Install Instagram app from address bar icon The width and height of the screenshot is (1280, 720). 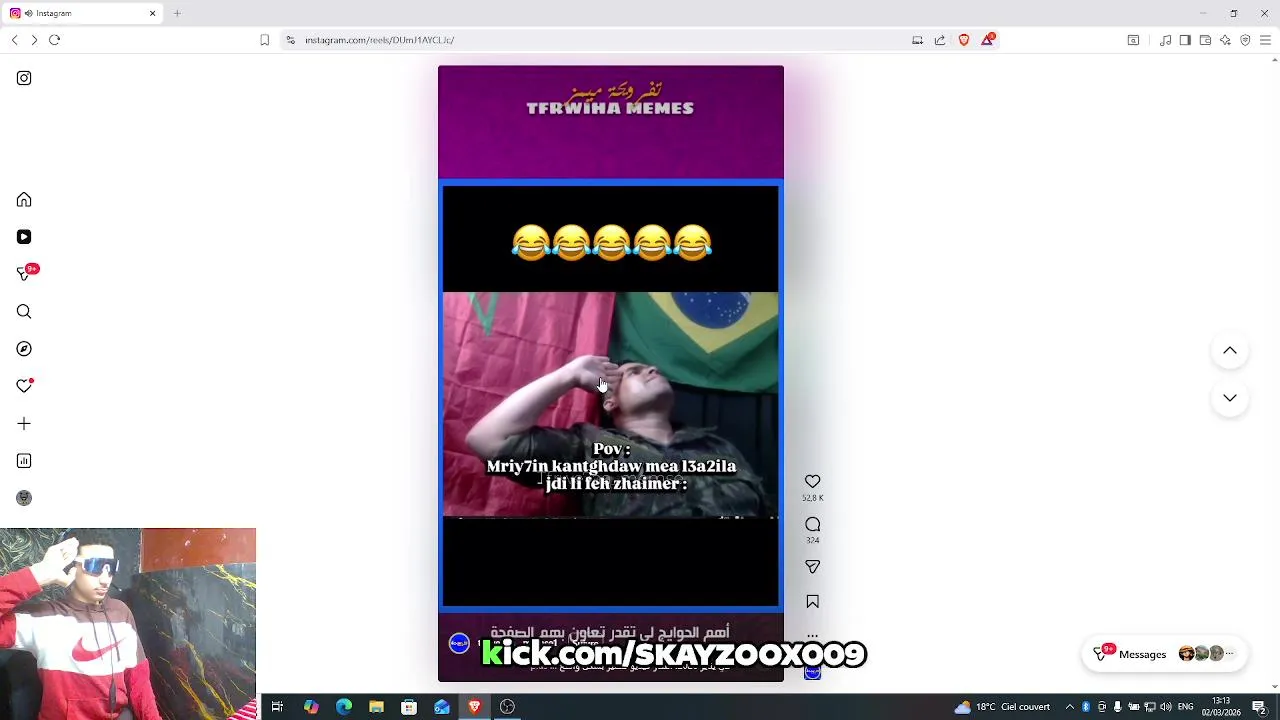click(x=917, y=40)
